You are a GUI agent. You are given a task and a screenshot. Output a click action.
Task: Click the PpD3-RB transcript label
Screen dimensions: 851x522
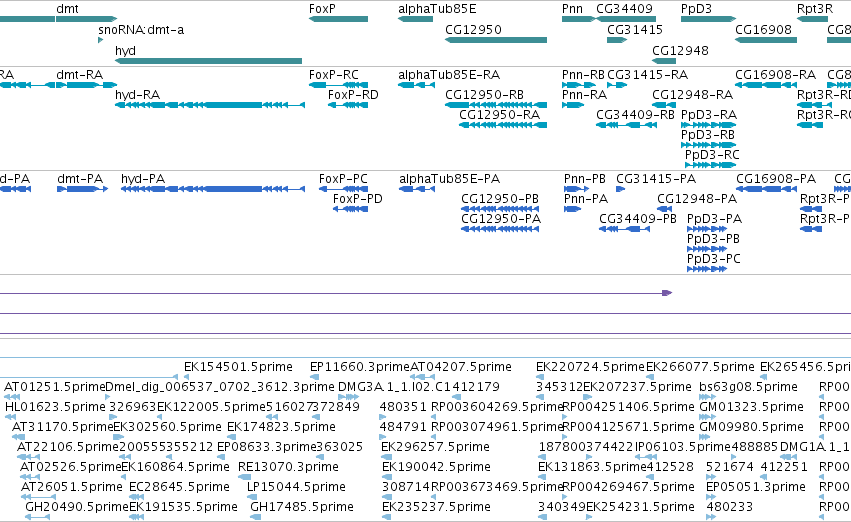click(708, 135)
